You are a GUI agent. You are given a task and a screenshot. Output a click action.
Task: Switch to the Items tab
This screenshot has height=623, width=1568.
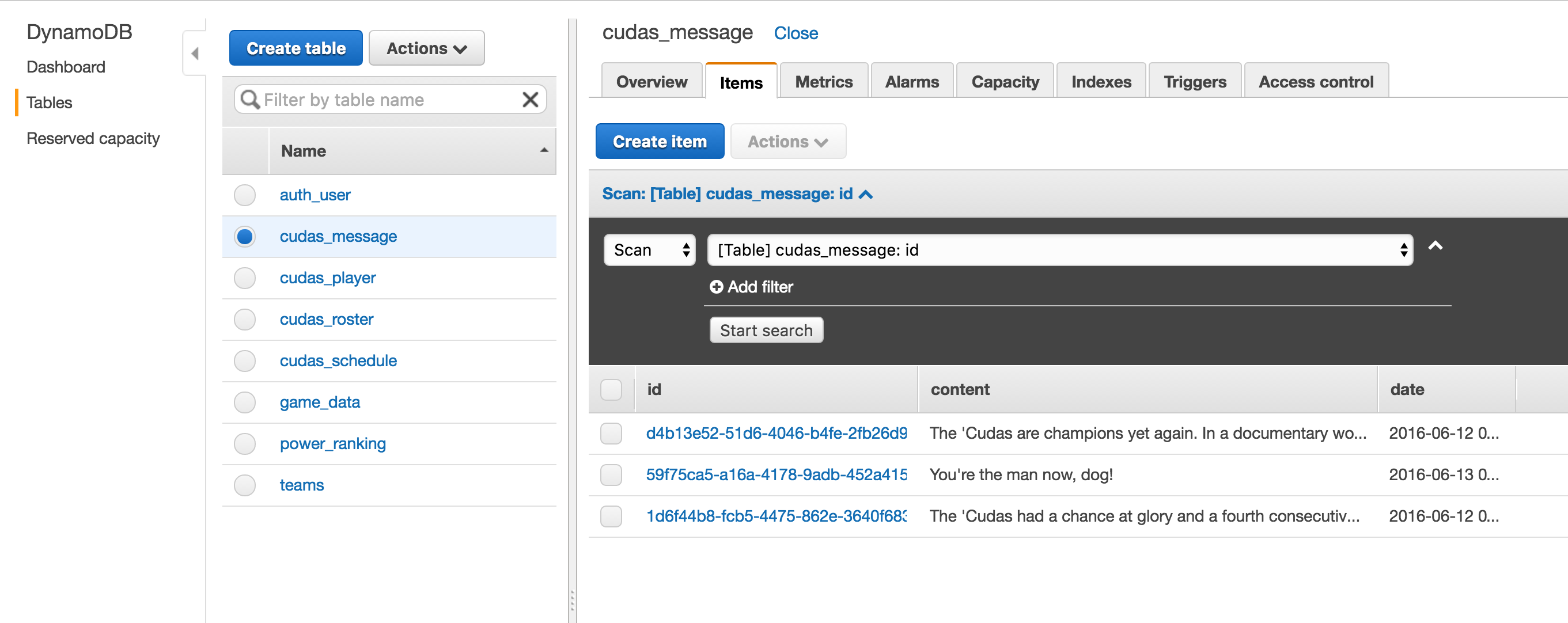pyautogui.click(x=741, y=82)
